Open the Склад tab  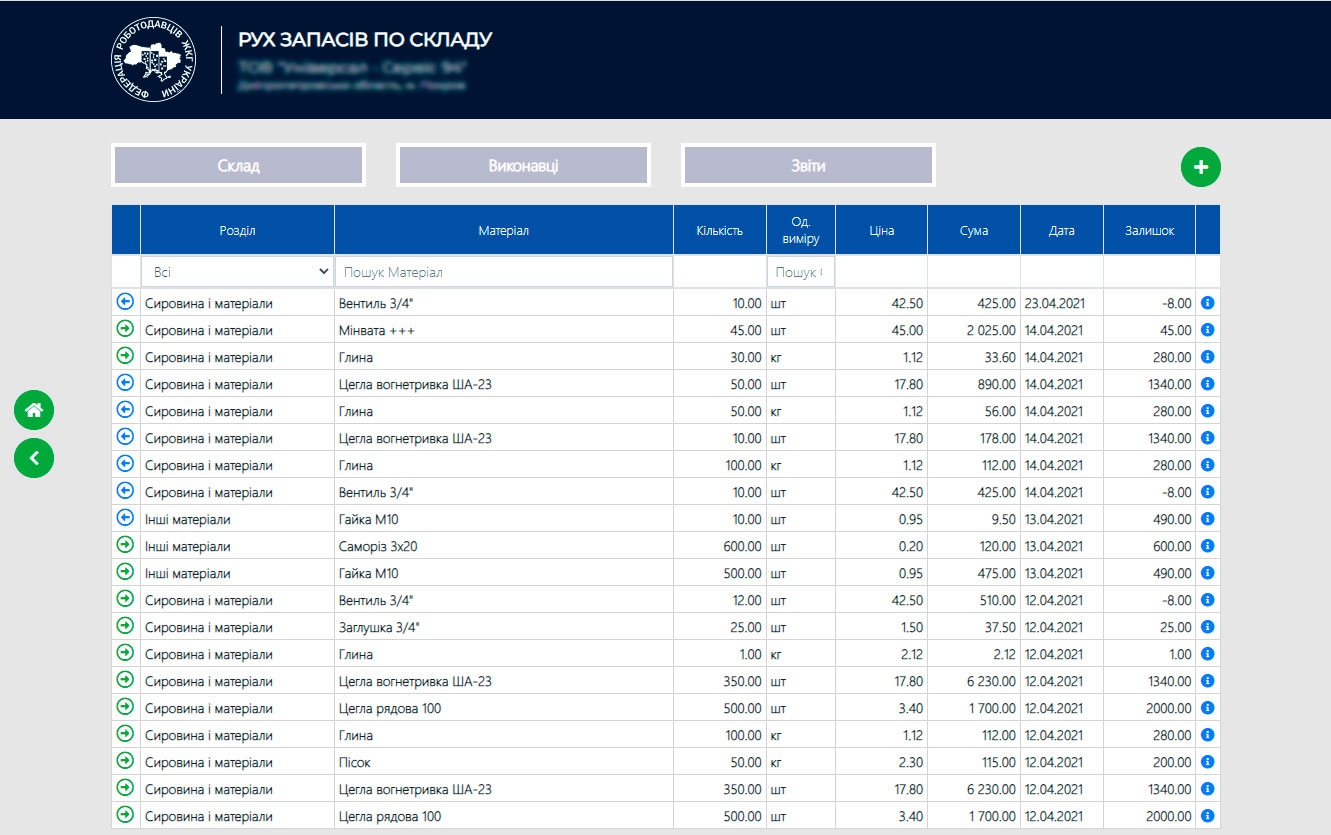(x=238, y=166)
